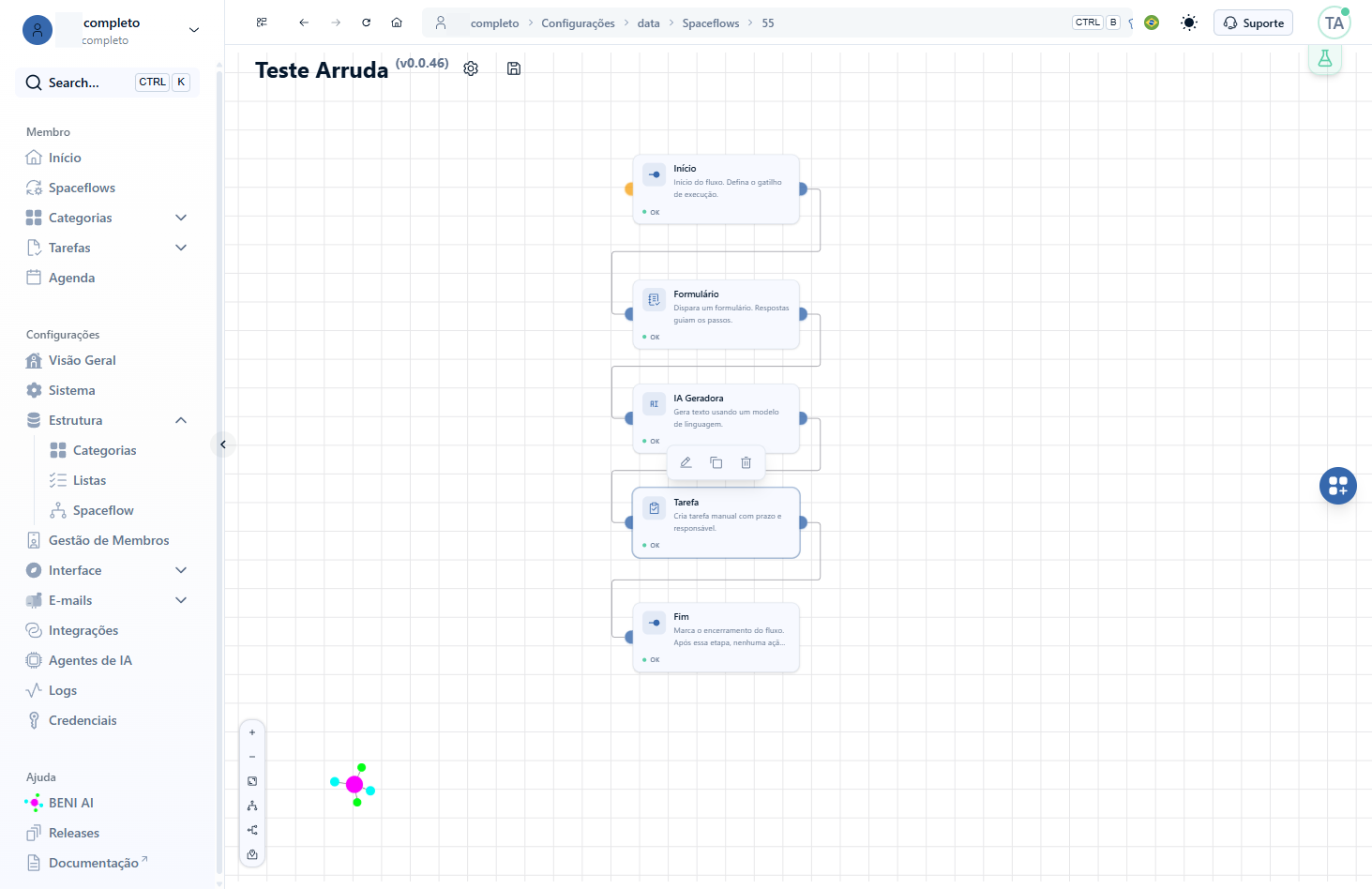Apply the vertical tree layout icon
Viewport: 1372px width, 889px height.
[252, 806]
